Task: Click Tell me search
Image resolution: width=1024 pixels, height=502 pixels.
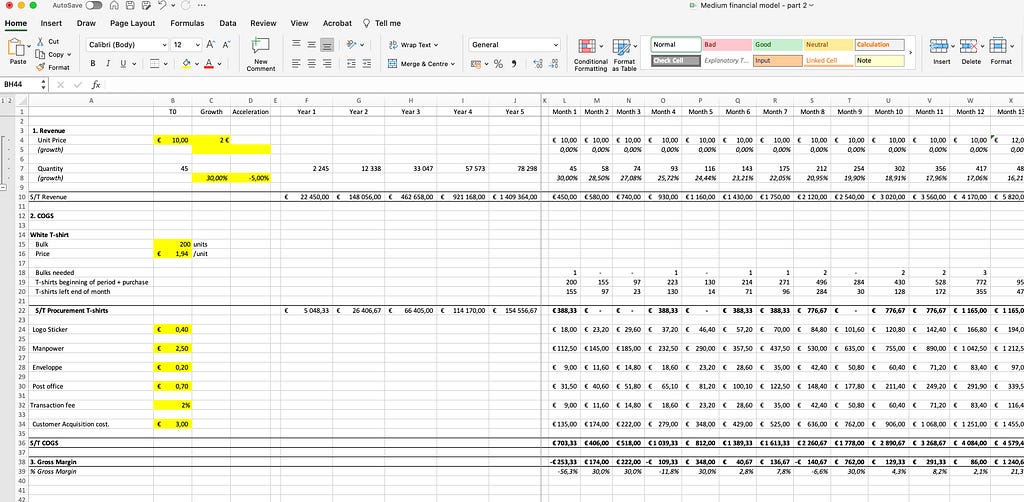Action: (x=382, y=23)
